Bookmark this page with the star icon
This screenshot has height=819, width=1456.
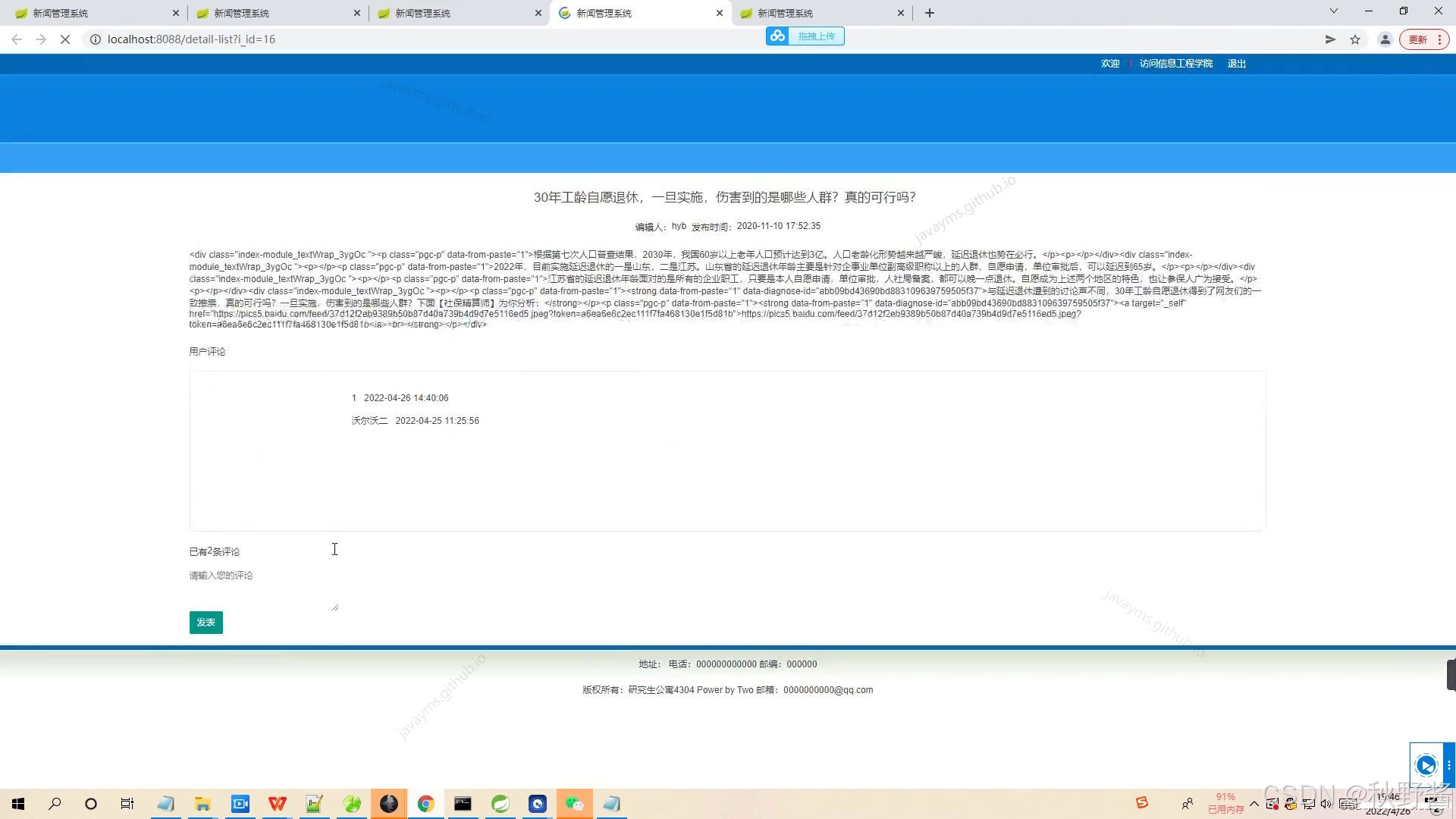tap(1355, 39)
